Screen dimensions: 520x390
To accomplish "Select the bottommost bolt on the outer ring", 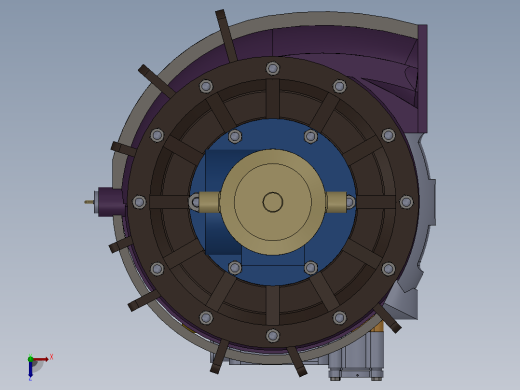I will (273, 335).
